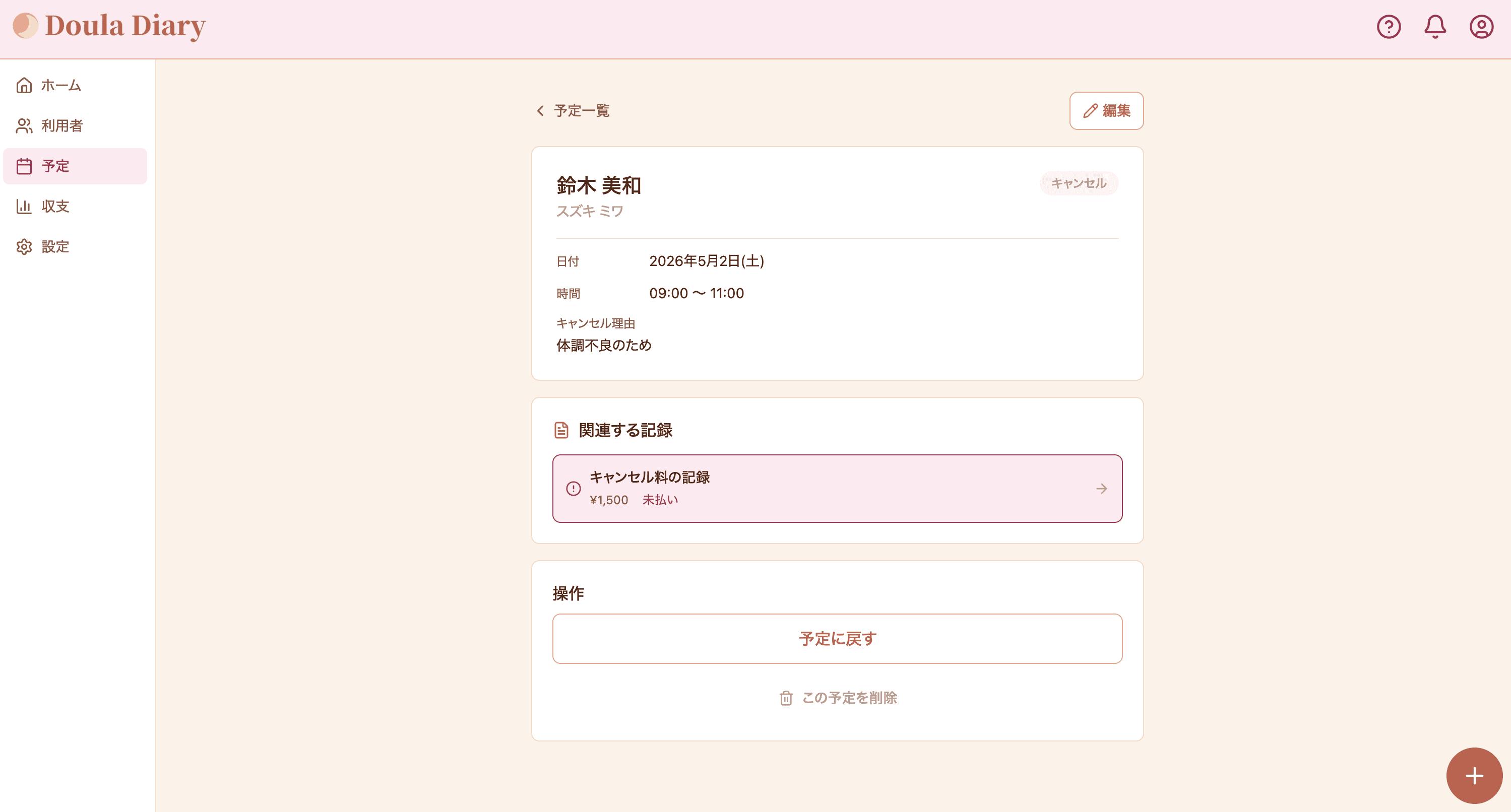Click the 予定に戻す button
This screenshot has height=812, width=1511.
click(837, 638)
